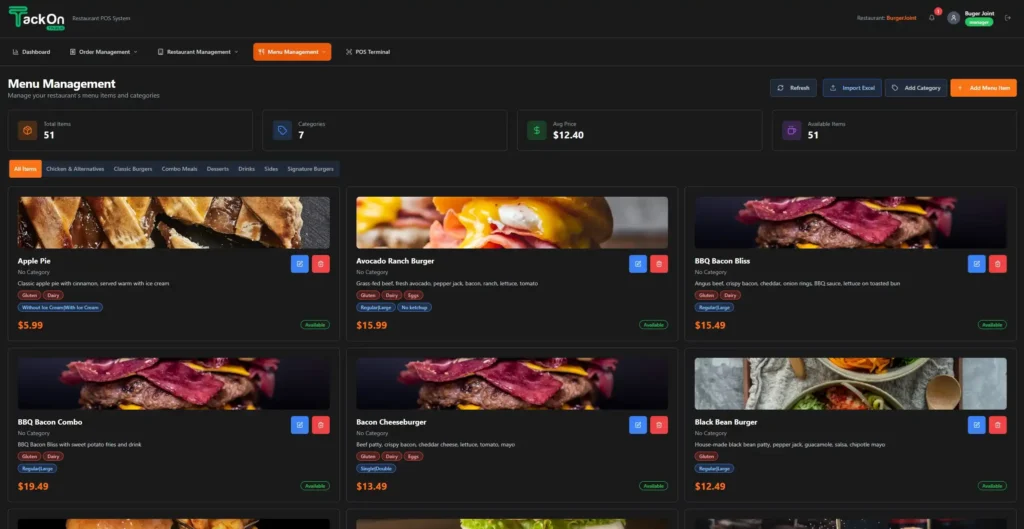1024x529 pixels.
Task: Click the Apple Pie image thumbnail
Action: (174, 223)
